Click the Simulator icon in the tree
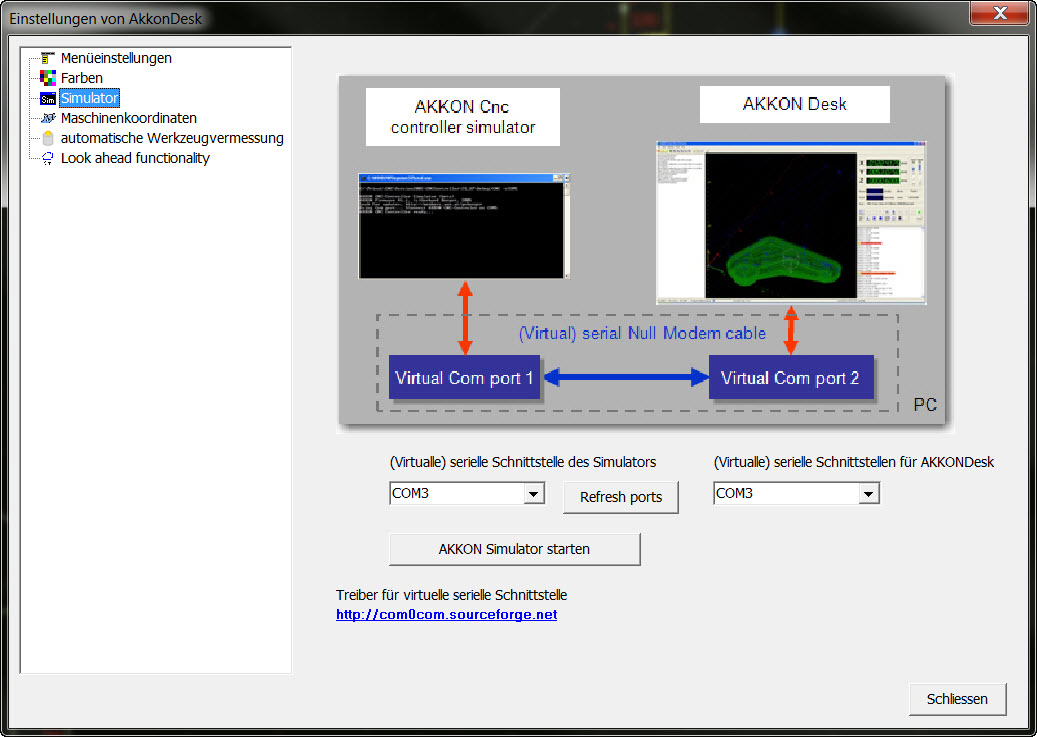 click(47, 98)
